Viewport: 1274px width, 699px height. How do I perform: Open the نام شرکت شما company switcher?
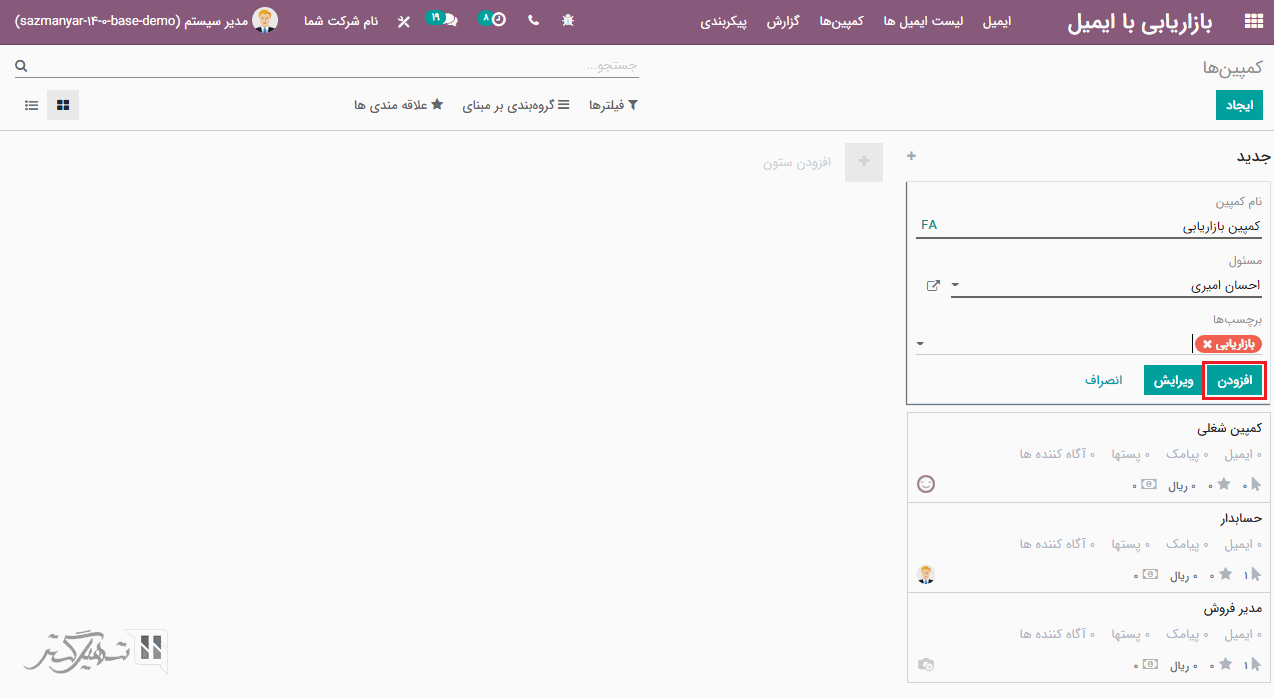tap(341, 20)
